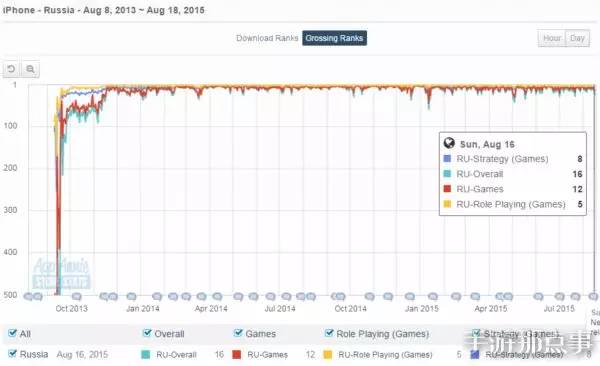Toggle the Russia country checkbox

(13, 353)
